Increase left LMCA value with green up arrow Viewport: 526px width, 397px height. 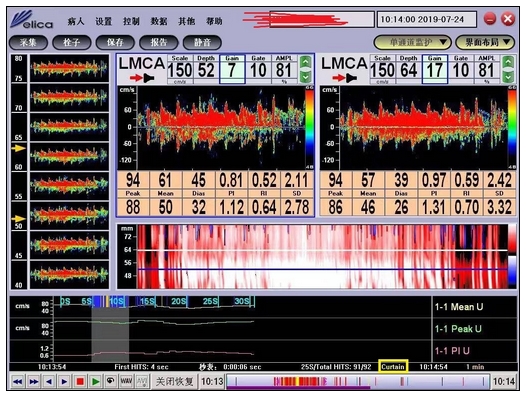305,62
